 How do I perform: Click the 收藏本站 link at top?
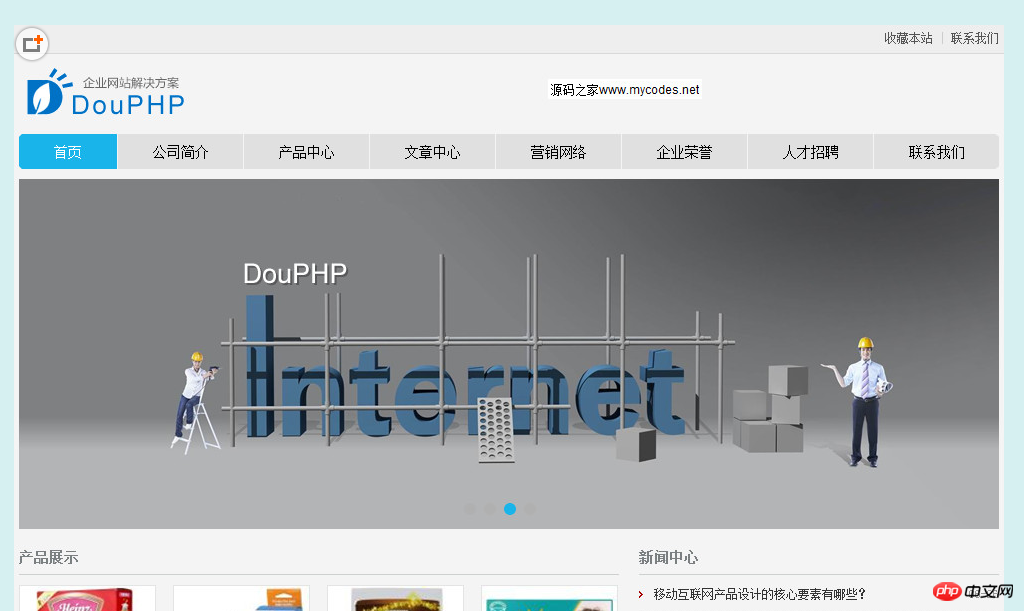(x=908, y=39)
